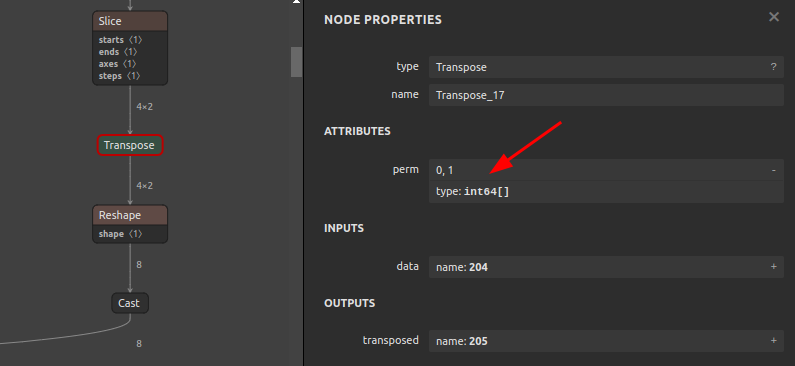
Task: Click the ATTRIBUTES section heading
Action: (357, 131)
